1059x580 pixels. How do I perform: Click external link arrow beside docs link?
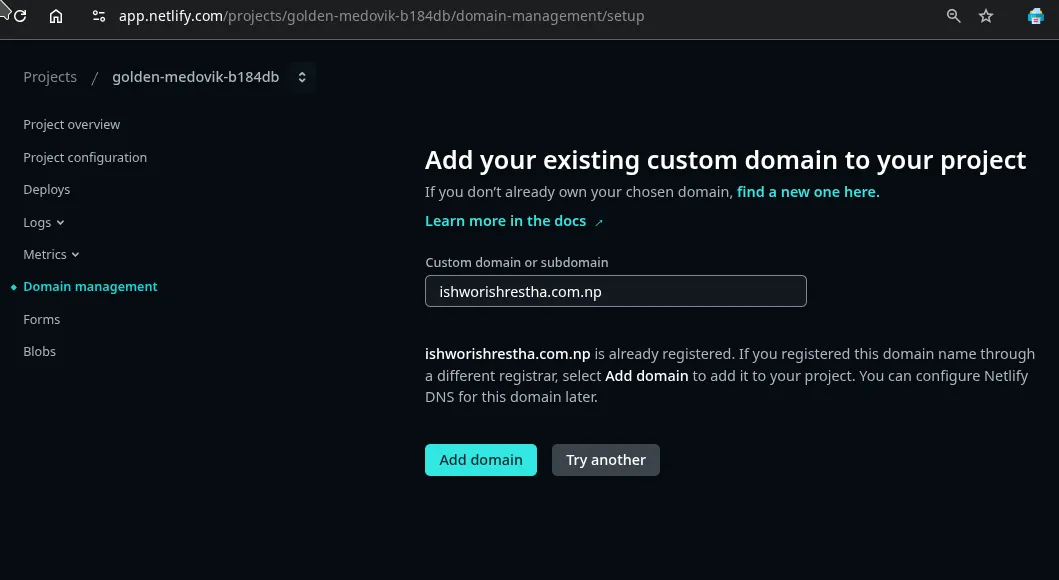click(599, 222)
